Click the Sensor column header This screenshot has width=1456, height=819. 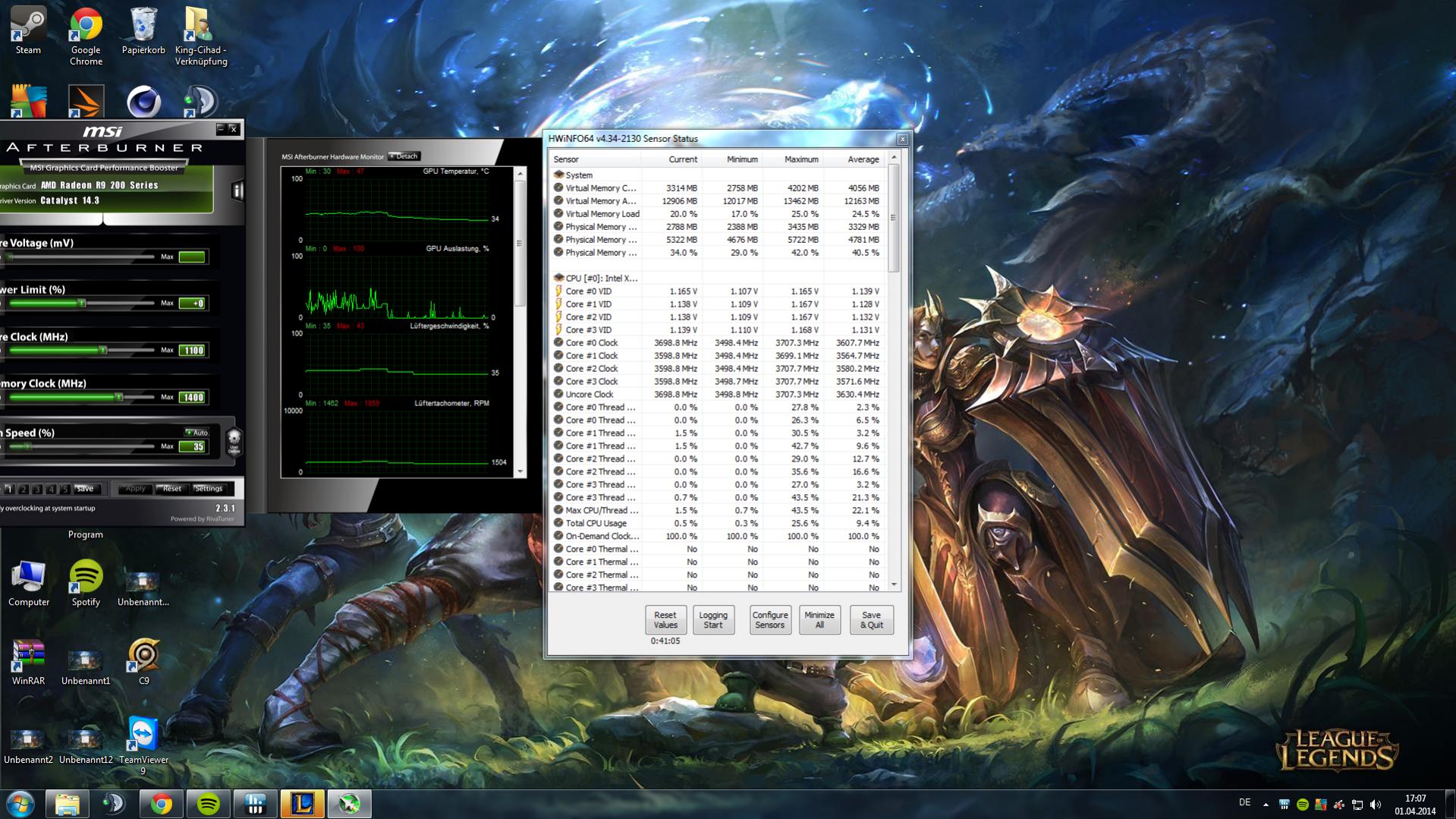596,159
